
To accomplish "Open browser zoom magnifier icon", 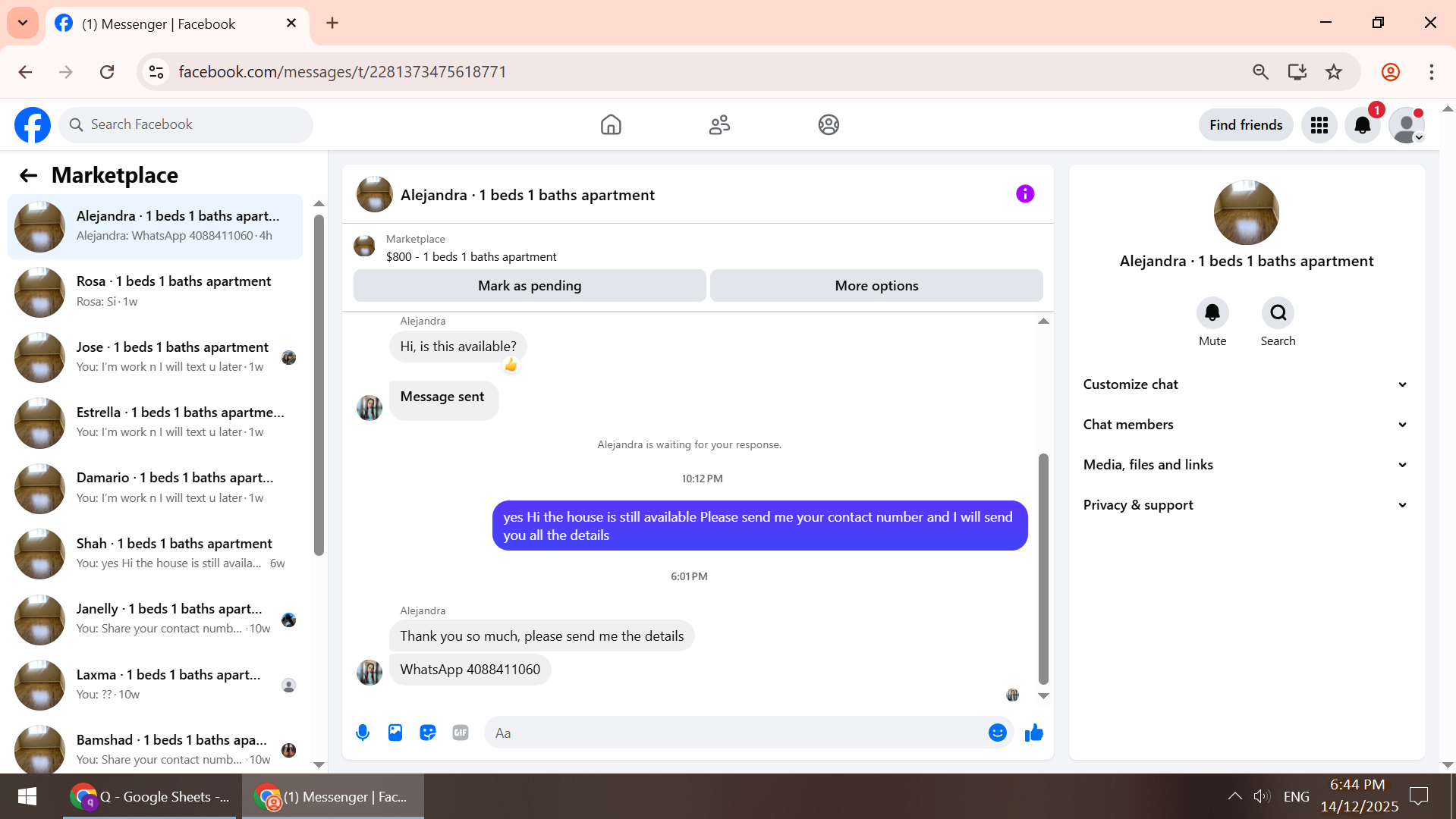I will coord(1261,72).
